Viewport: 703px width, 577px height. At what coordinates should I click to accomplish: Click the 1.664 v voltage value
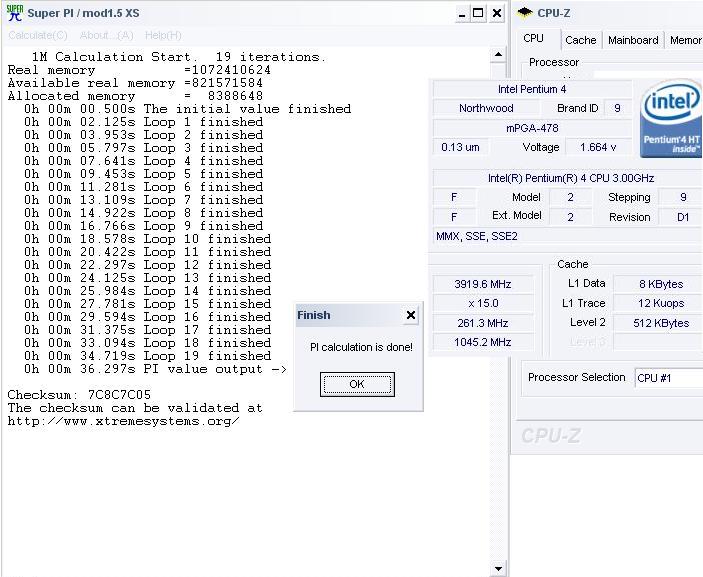click(x=598, y=148)
